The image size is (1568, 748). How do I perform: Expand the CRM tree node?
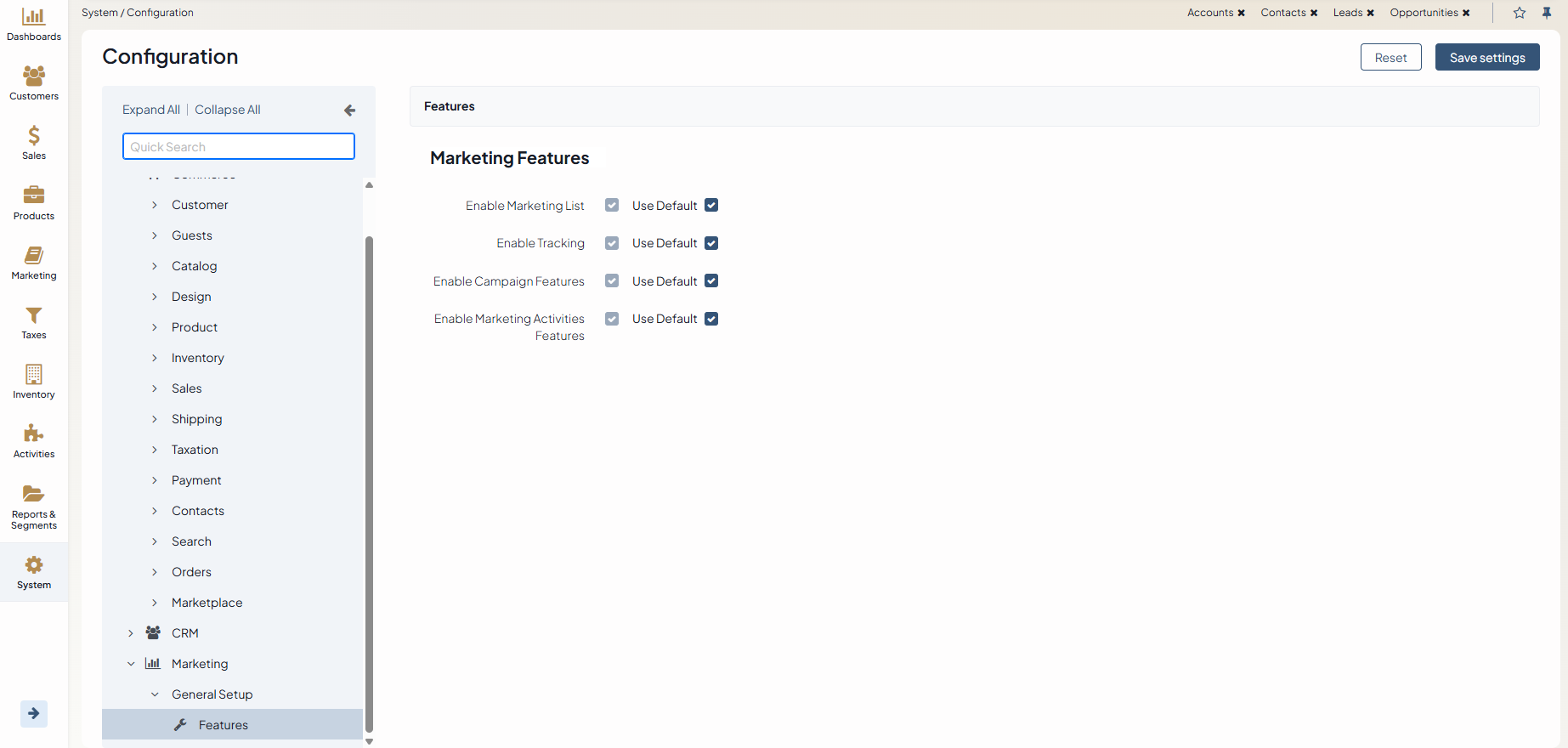pyautogui.click(x=131, y=633)
